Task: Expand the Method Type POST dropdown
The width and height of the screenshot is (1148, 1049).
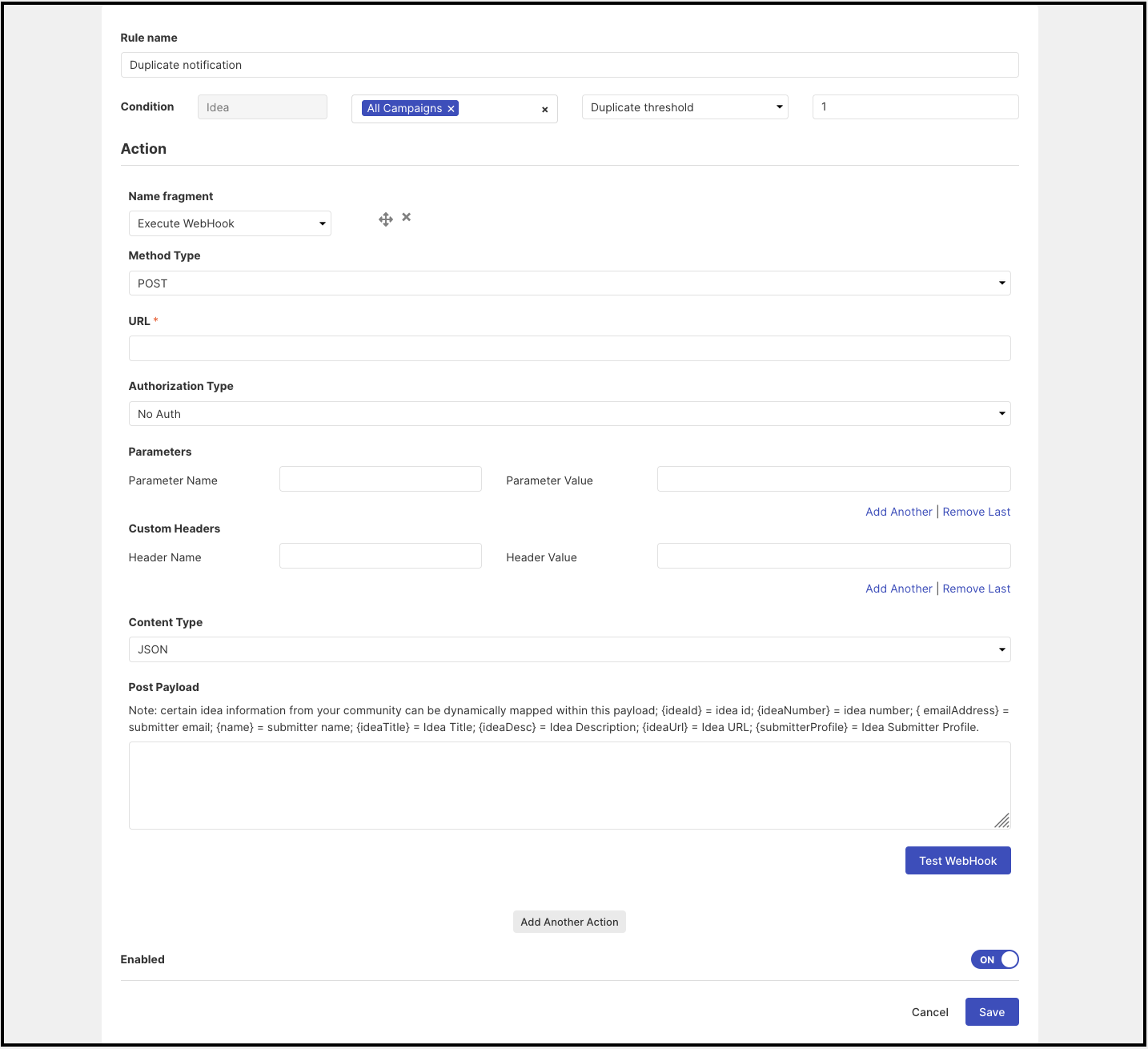Action: 570,283
